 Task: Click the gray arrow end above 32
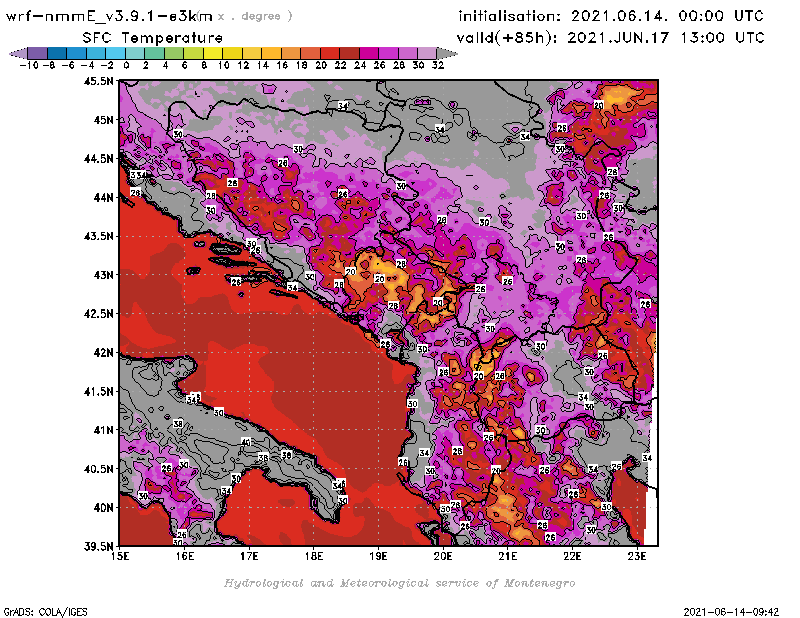tap(446, 53)
